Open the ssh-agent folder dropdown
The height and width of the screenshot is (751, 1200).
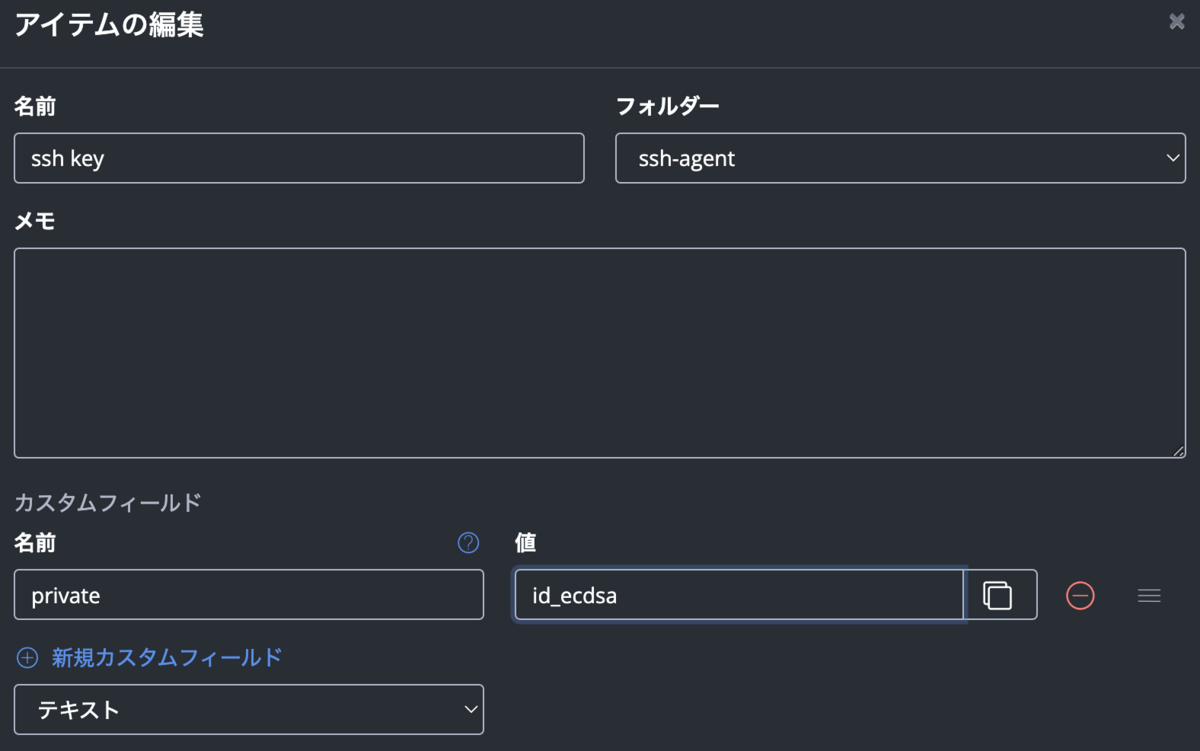click(x=900, y=158)
